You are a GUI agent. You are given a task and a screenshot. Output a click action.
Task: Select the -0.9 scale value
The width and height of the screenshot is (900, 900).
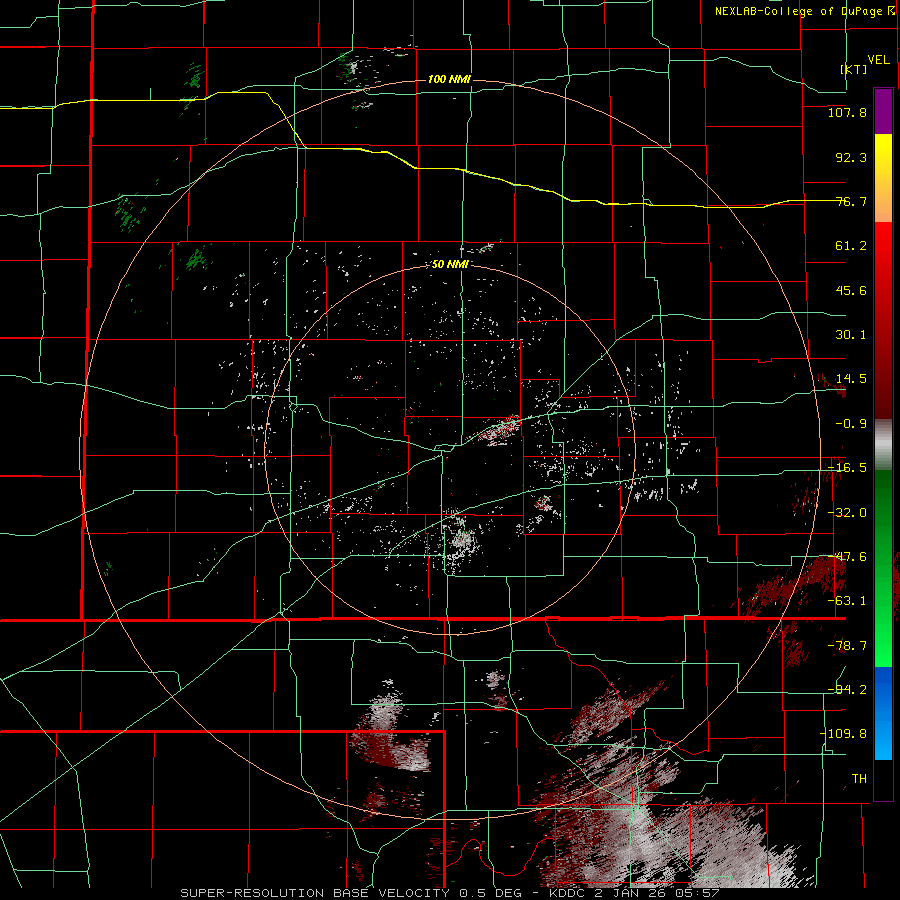click(x=851, y=424)
